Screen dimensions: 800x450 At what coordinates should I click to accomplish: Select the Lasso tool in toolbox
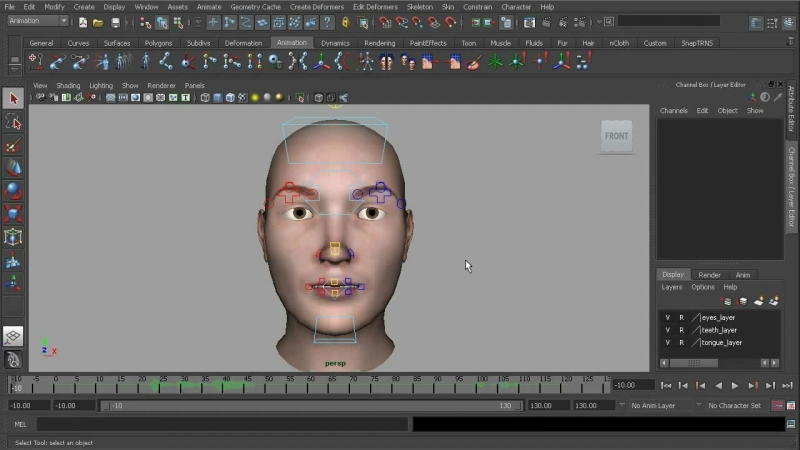13,122
